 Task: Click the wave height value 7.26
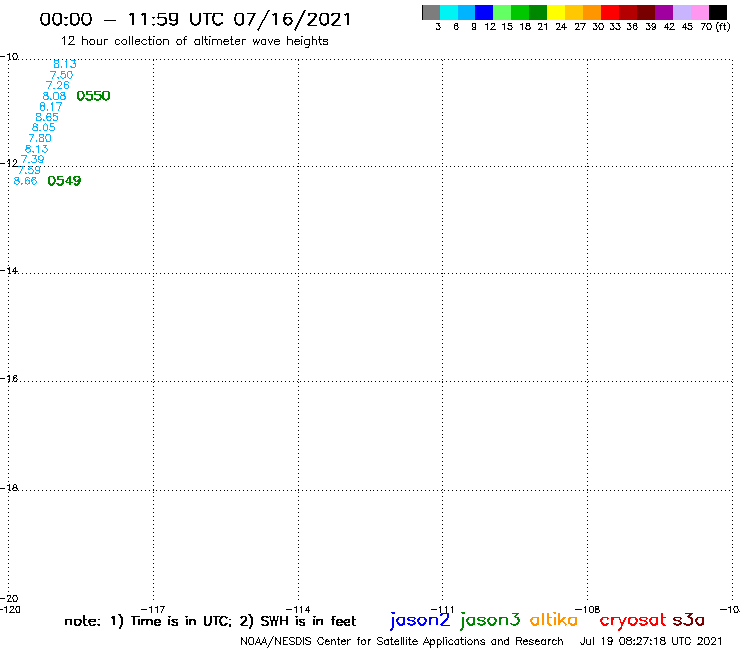(x=58, y=85)
